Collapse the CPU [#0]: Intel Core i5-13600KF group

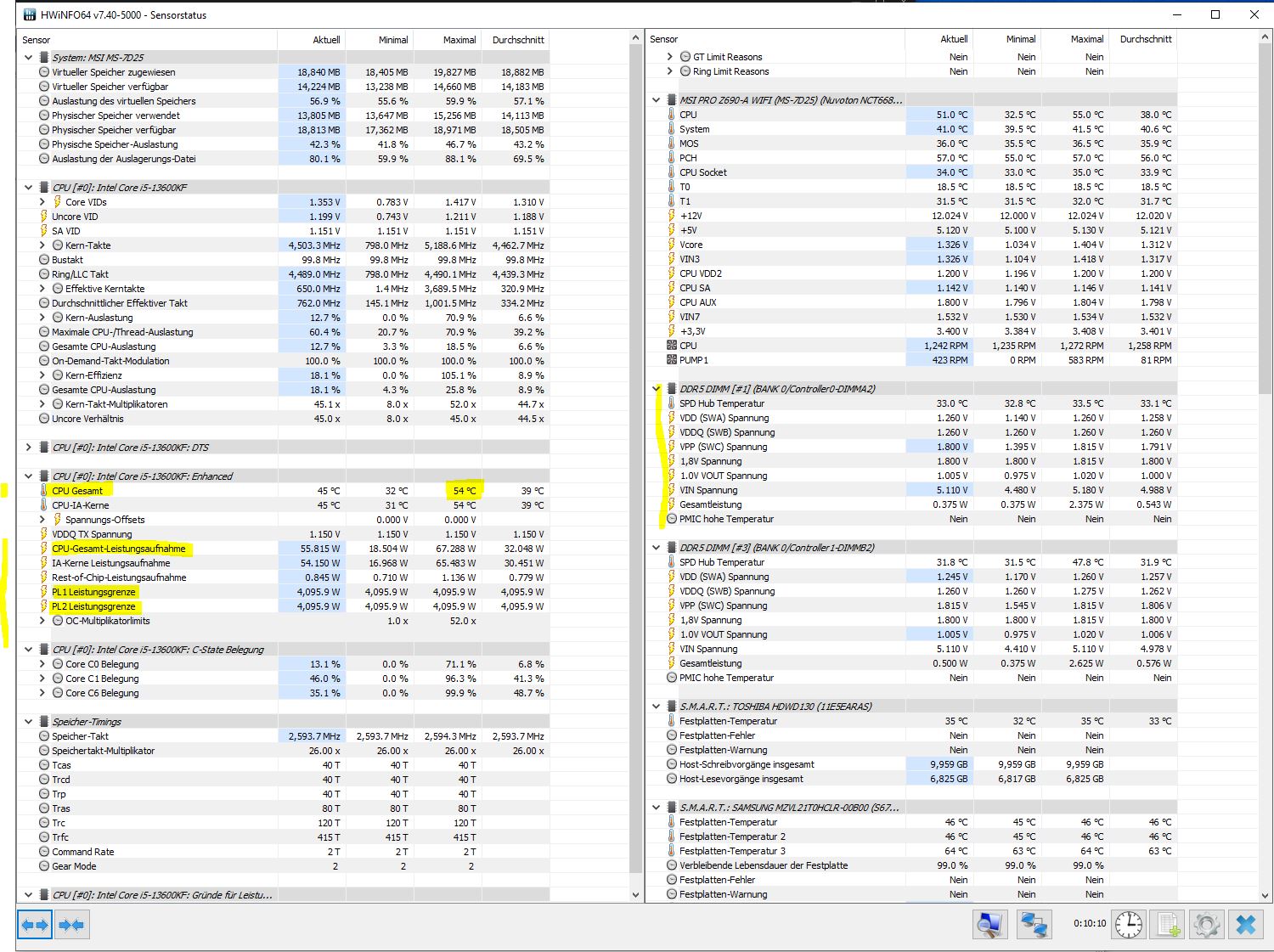(x=28, y=188)
